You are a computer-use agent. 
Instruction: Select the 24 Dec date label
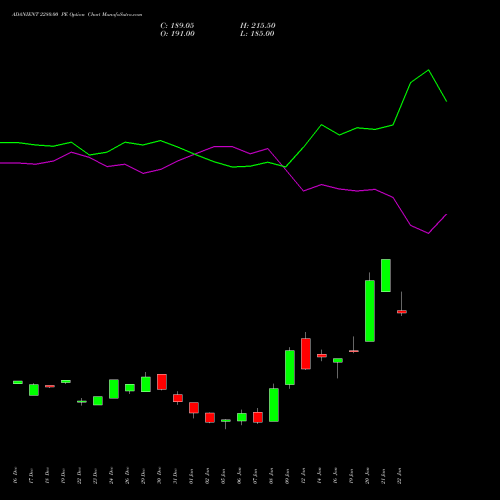tap(111, 476)
